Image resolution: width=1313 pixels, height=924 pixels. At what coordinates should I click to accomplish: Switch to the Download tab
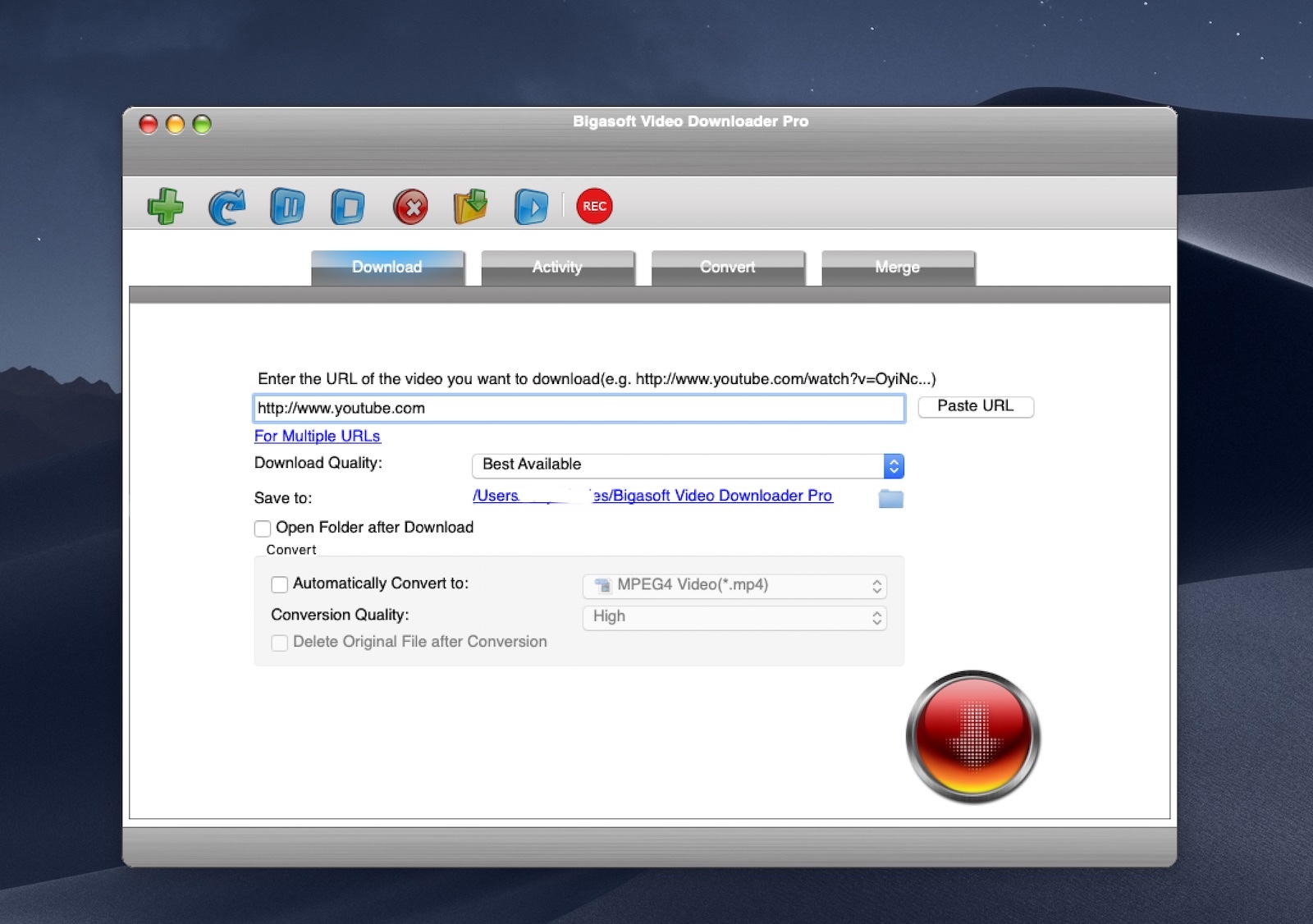(x=387, y=268)
